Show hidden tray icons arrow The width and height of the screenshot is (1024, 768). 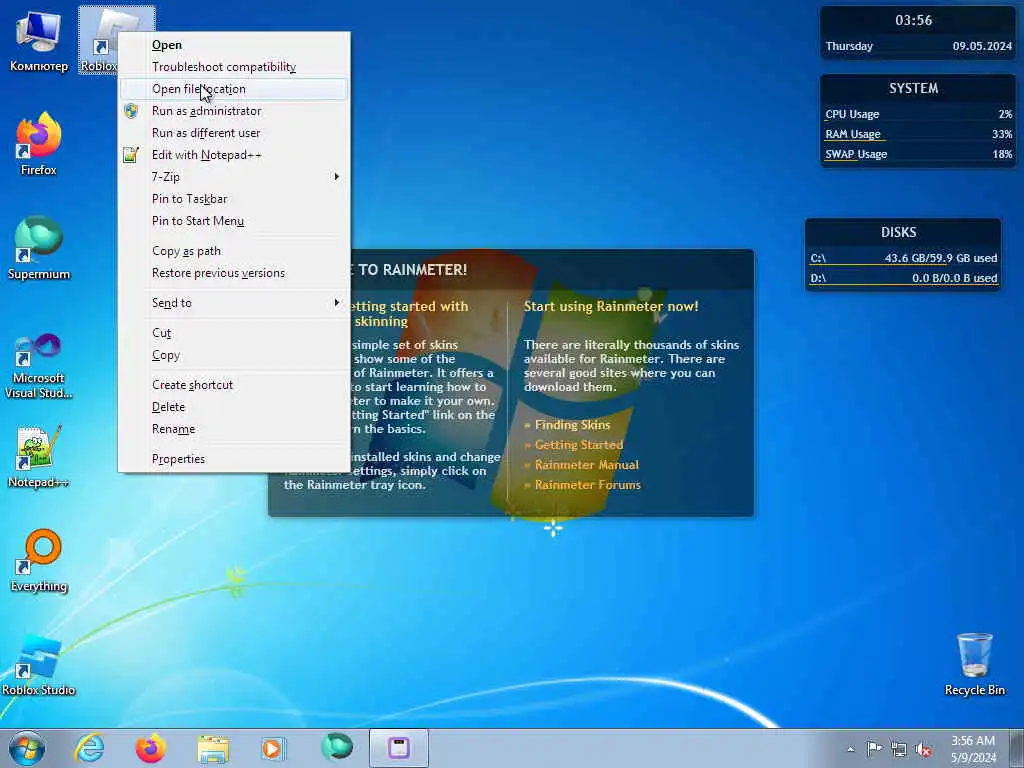[850, 749]
